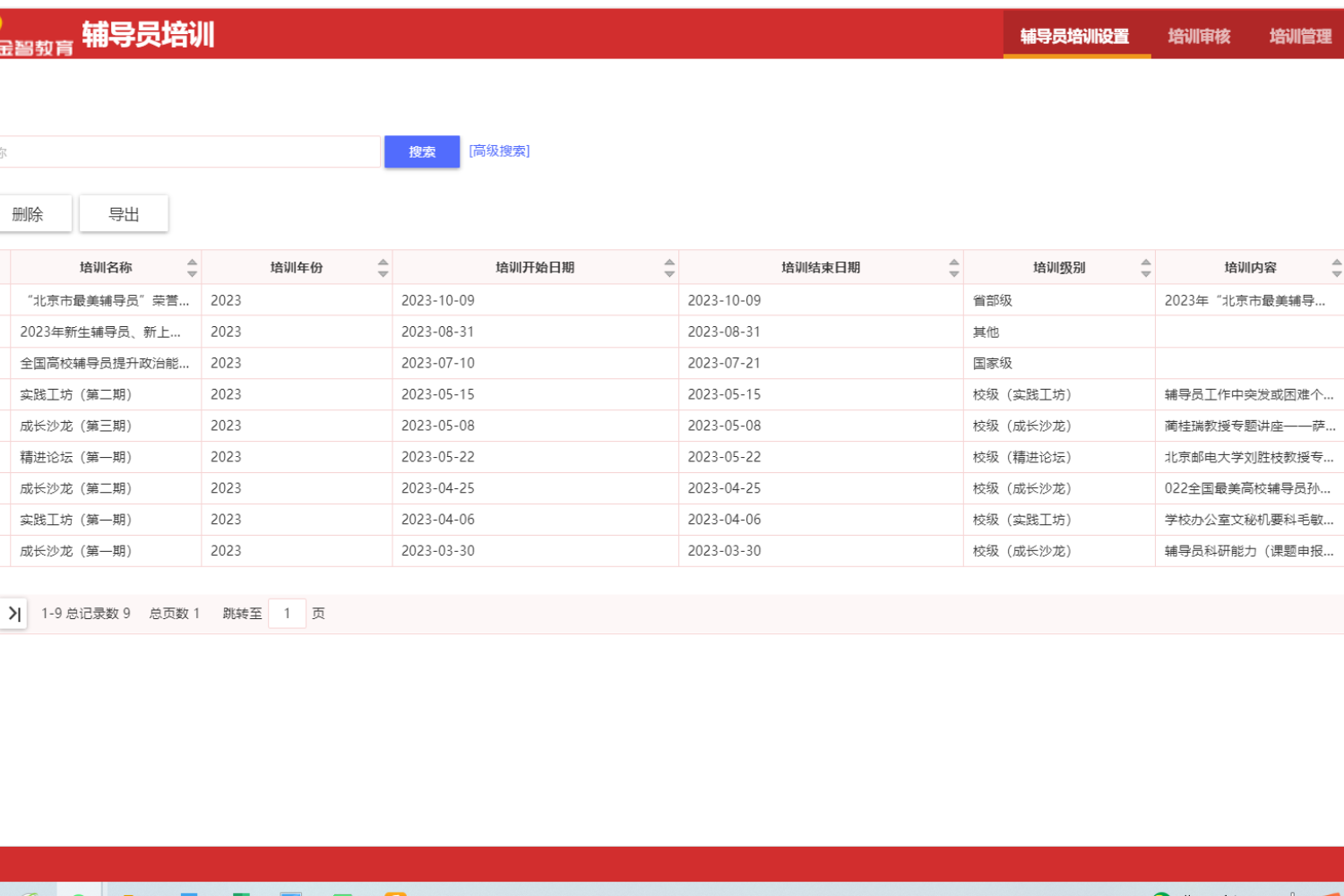This screenshot has height=896, width=1344.
Task: Sort table using 培训结束日期 sort icon
Action: pyautogui.click(x=953, y=268)
